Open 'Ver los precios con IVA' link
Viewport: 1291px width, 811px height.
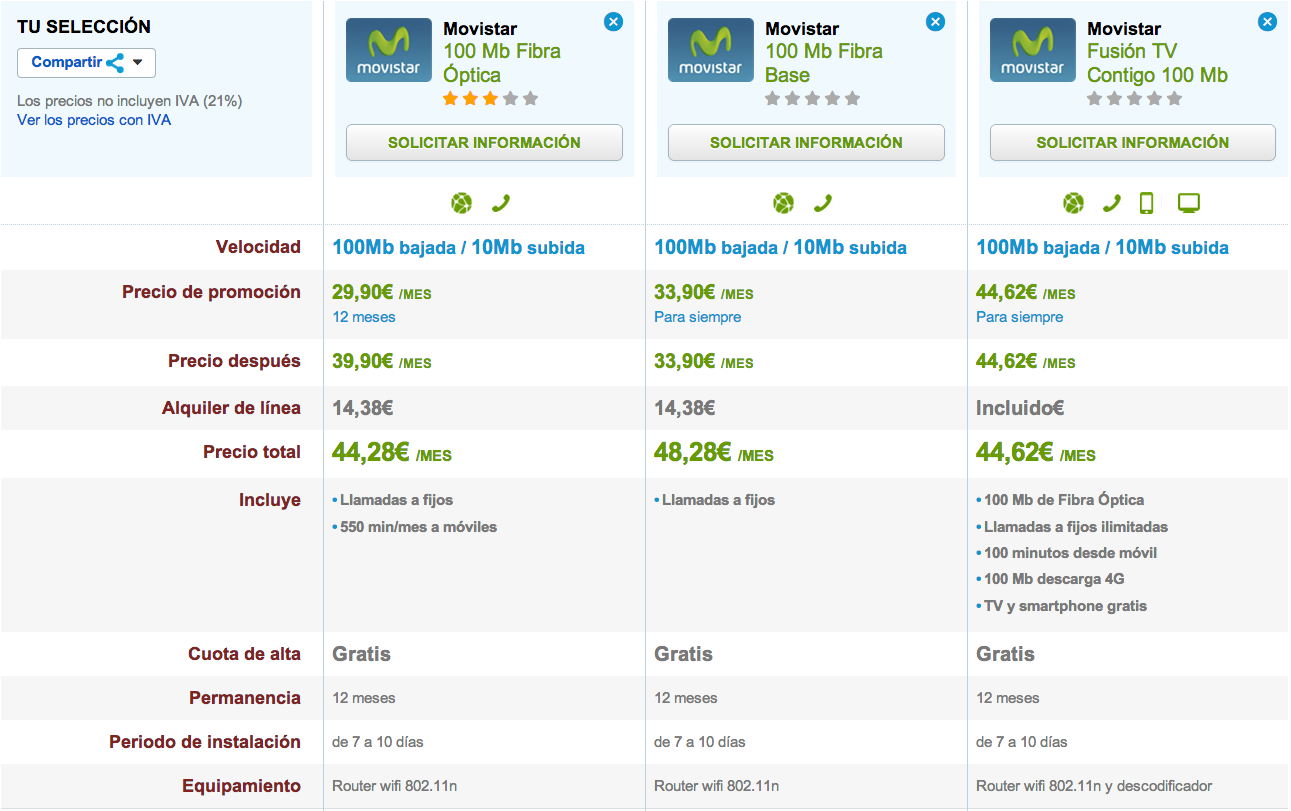click(x=94, y=120)
